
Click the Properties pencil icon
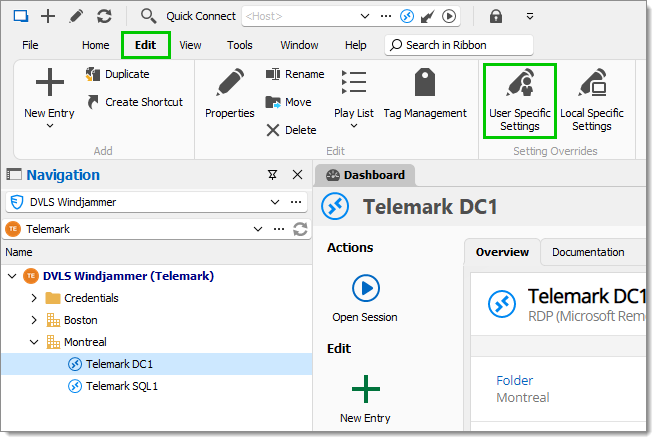pos(230,82)
